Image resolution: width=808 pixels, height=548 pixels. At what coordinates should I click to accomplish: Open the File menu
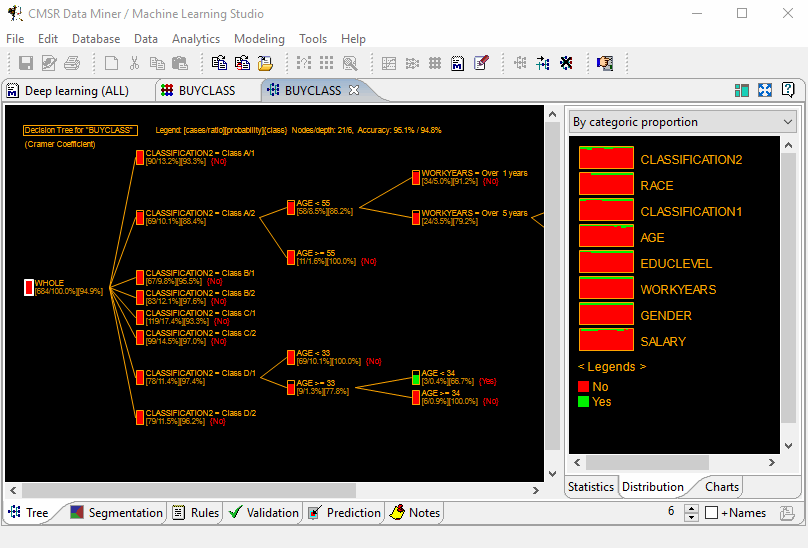(15, 39)
